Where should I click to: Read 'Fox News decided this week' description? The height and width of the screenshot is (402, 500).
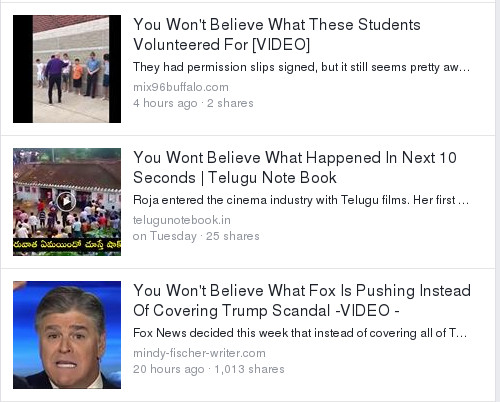pos(300,333)
